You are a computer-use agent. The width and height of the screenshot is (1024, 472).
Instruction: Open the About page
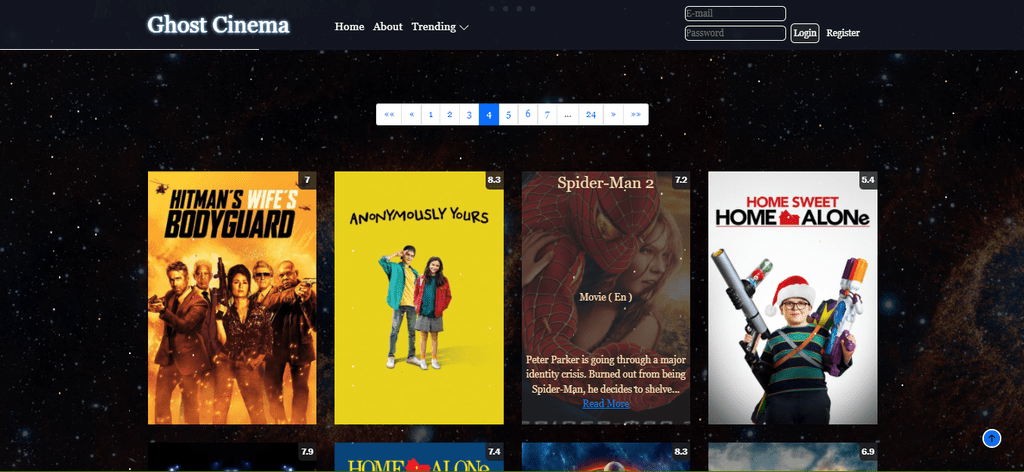(388, 27)
